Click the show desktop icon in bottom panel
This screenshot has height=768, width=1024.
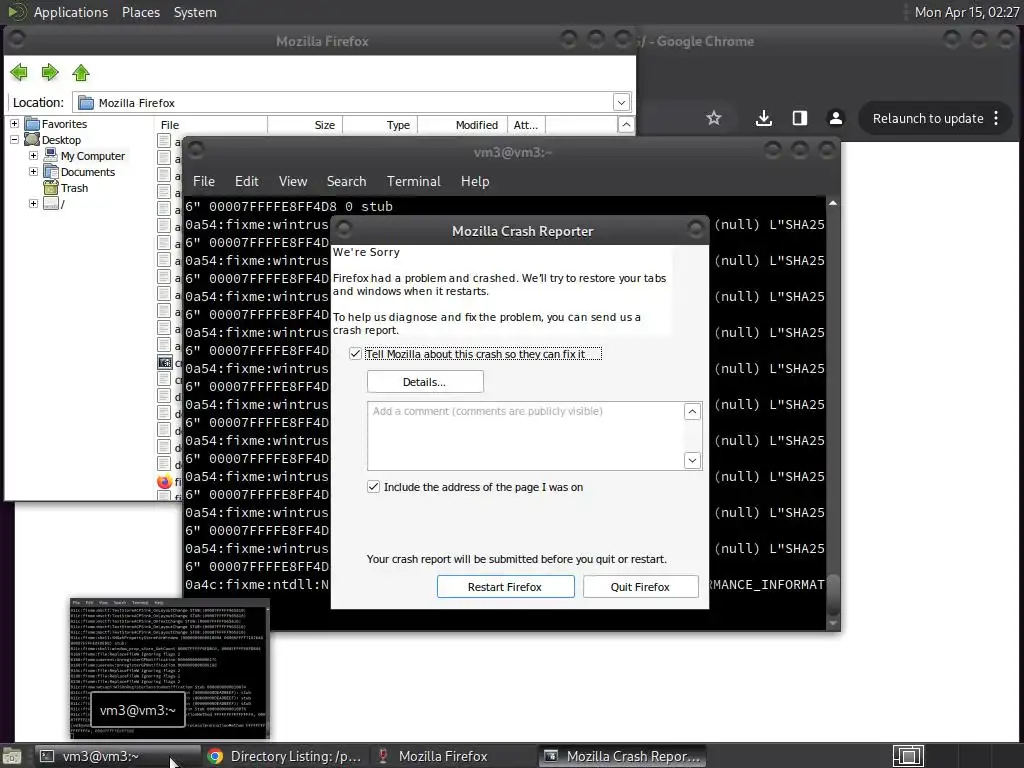point(12,756)
